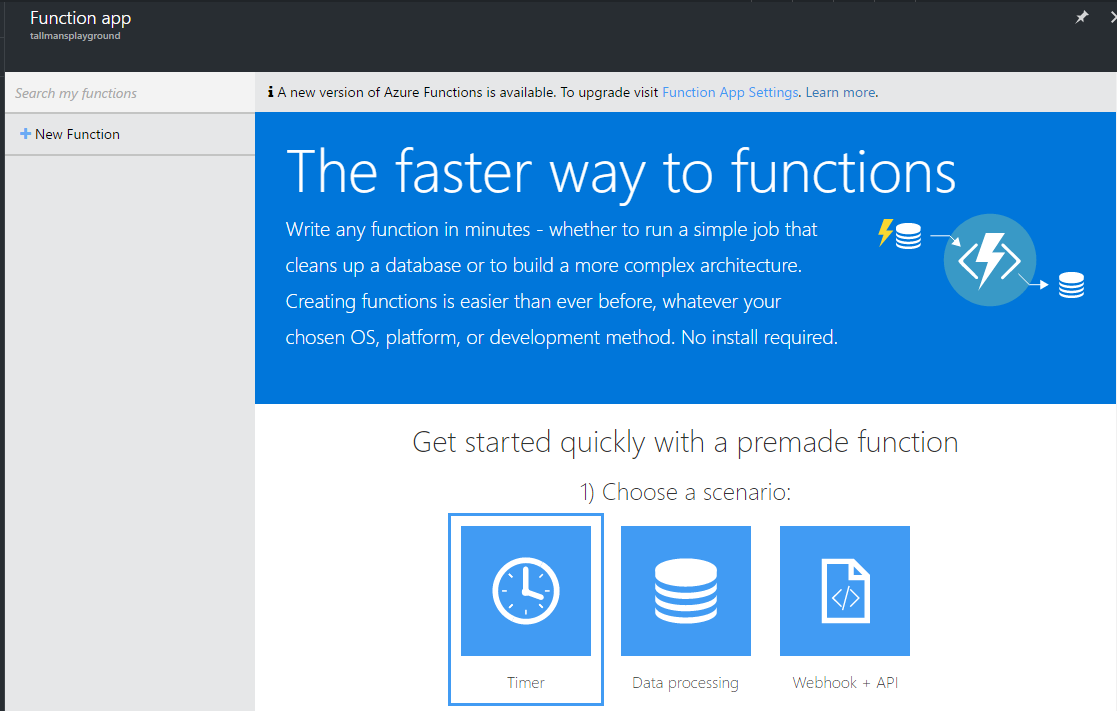
Task: Follow the Learn more link
Action: coord(840,93)
